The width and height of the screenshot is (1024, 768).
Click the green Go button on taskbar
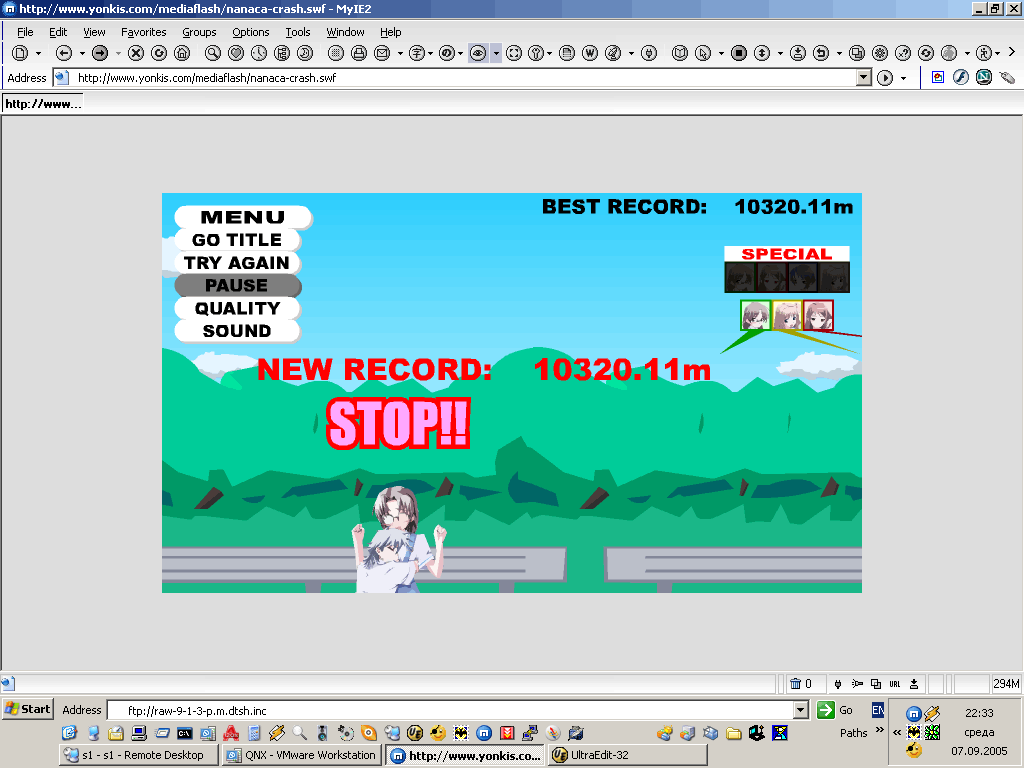[825, 710]
